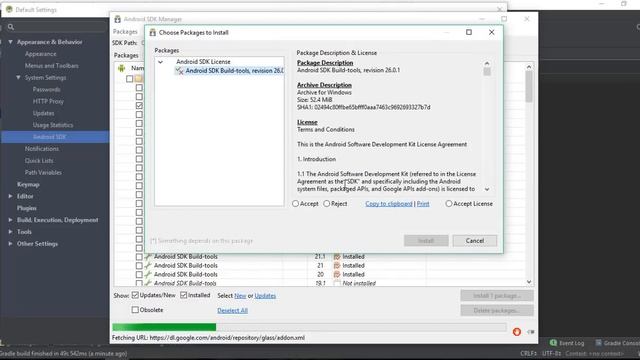
Task: Select Keymap in settings tree
Action: (x=28, y=184)
